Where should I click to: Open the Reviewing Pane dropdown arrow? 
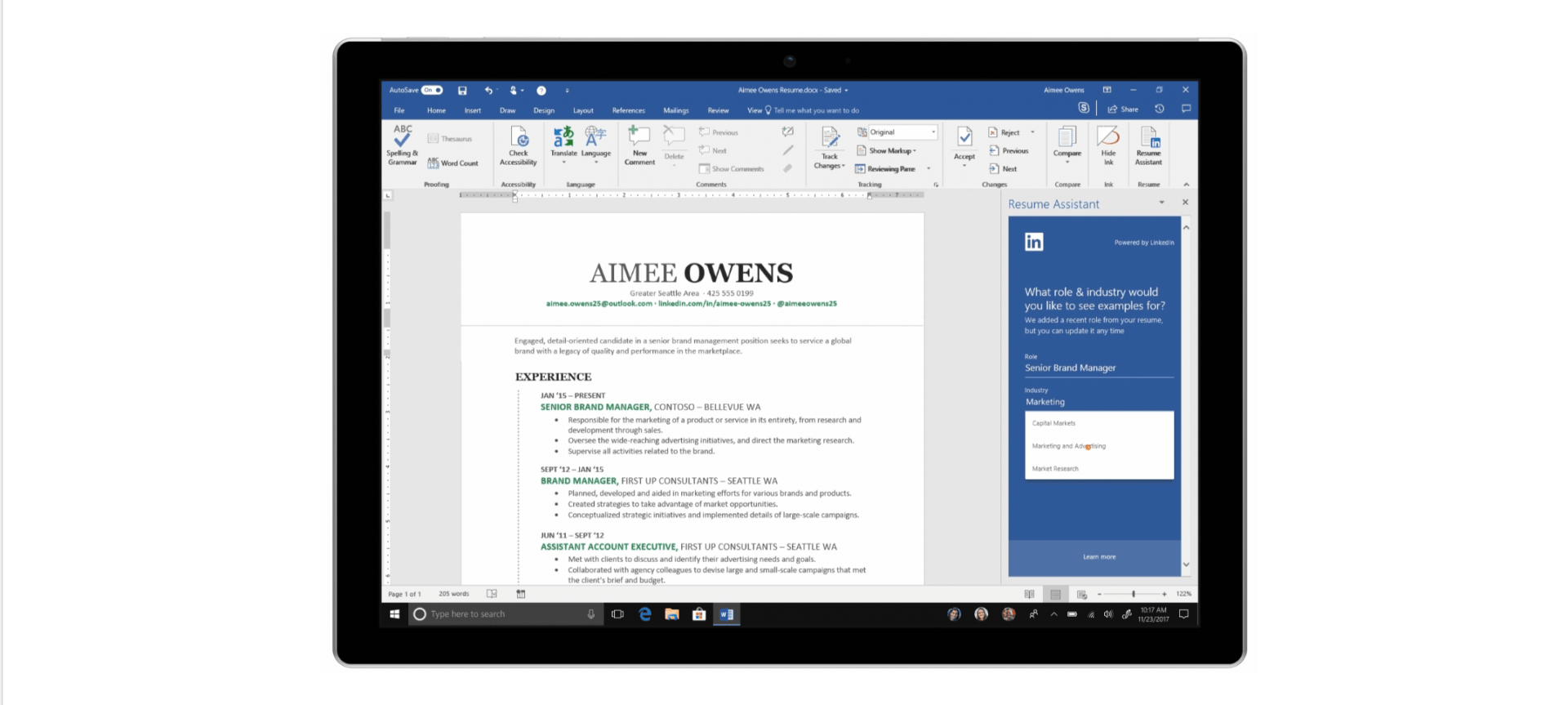(x=929, y=169)
